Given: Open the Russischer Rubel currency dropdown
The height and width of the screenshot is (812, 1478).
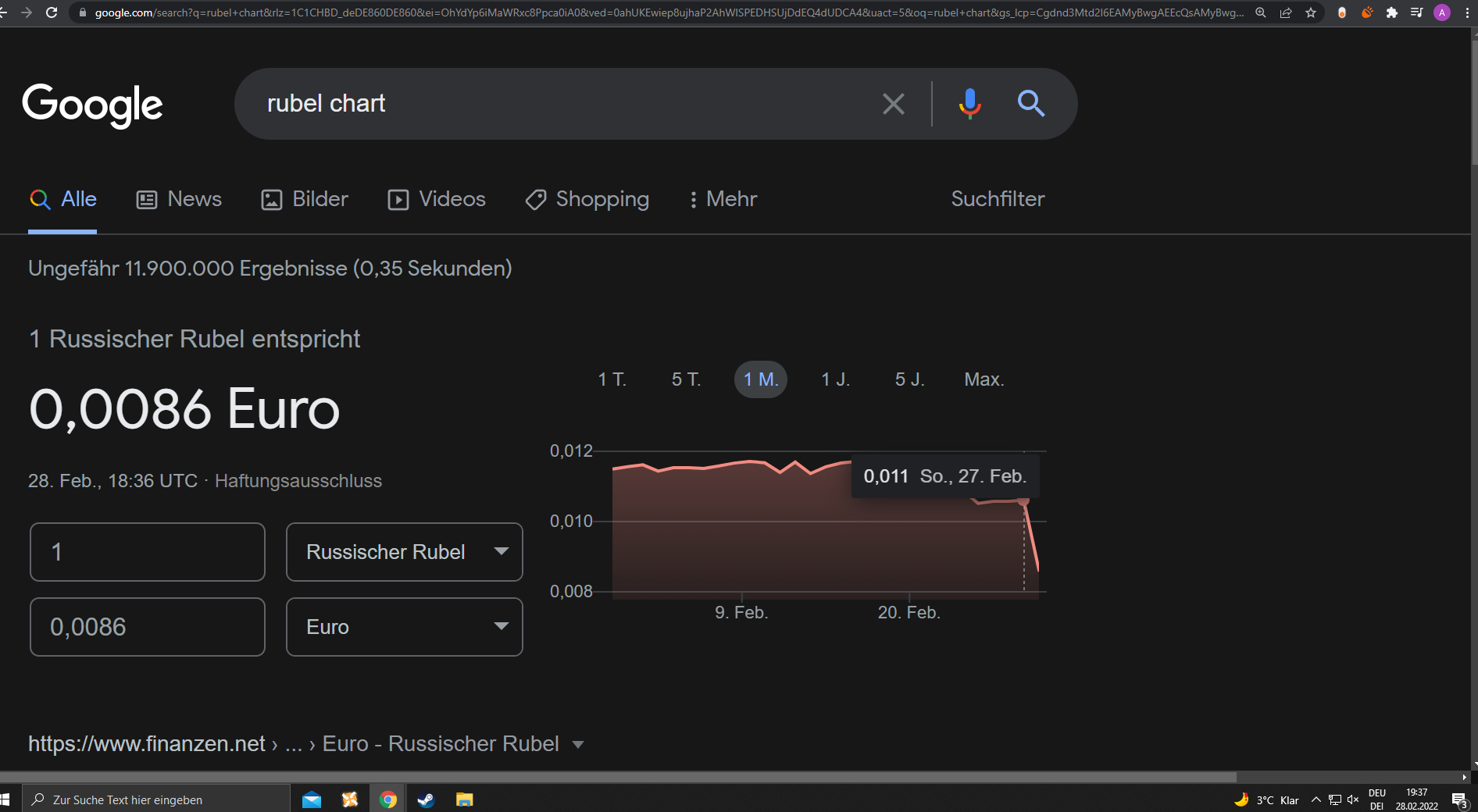Looking at the screenshot, I should pos(405,552).
